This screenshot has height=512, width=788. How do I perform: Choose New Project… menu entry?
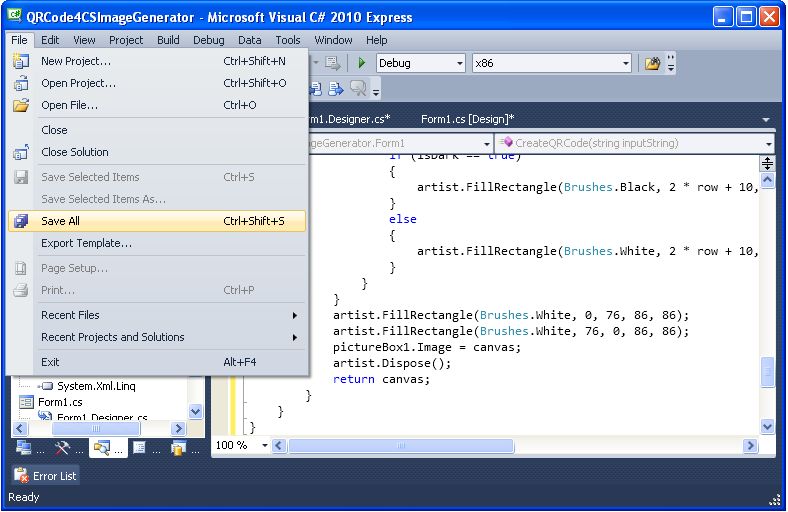tap(156, 61)
